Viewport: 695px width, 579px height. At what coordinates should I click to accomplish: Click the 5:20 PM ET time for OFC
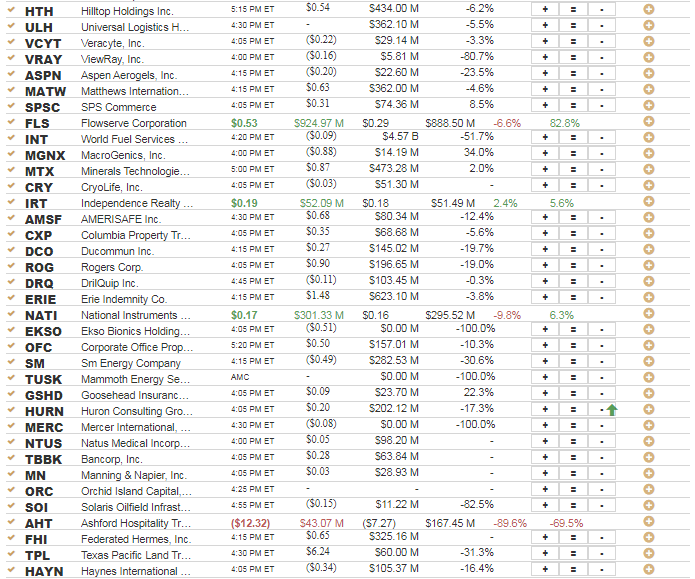click(x=252, y=345)
